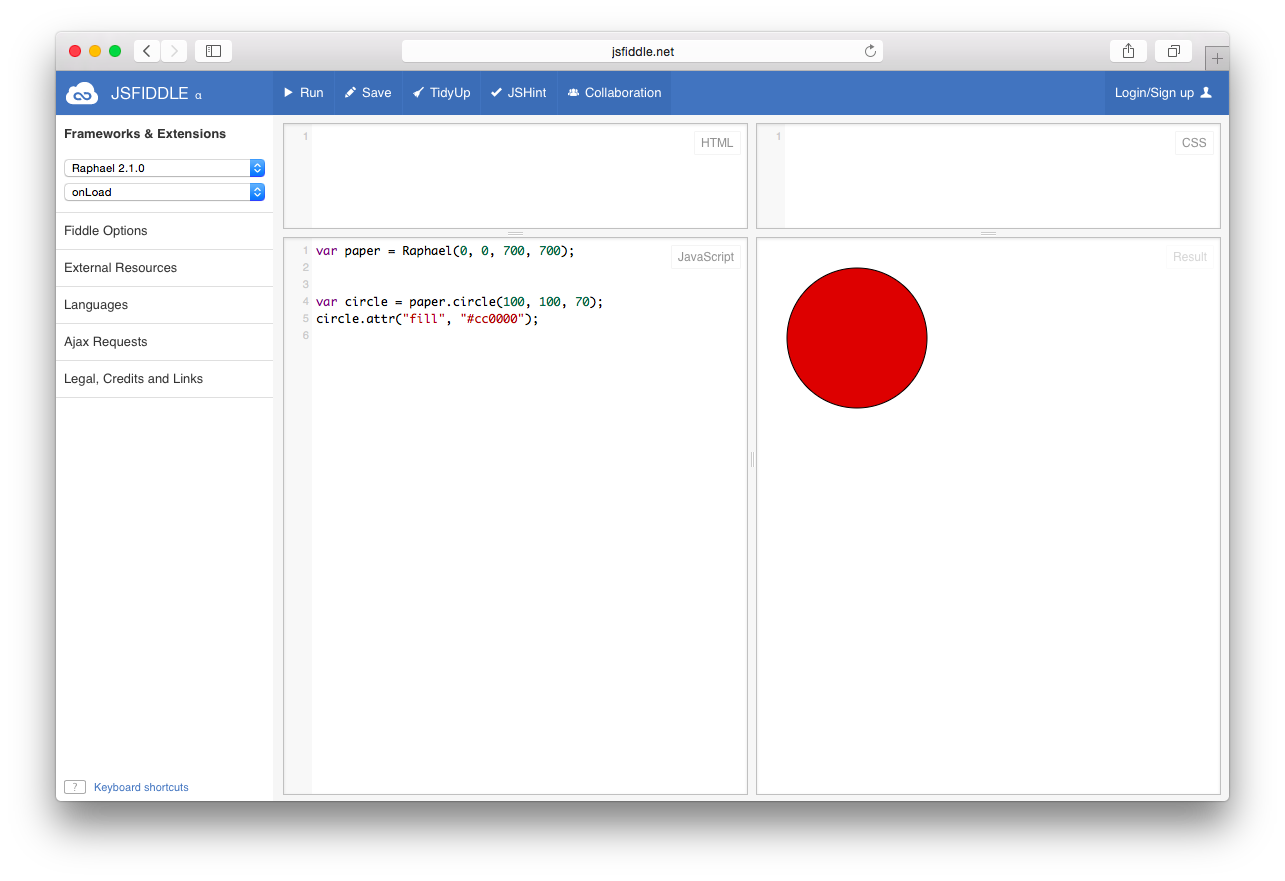Click the code line circle.attr("fill", "#cc0000");
The width and height of the screenshot is (1285, 881).
point(427,319)
